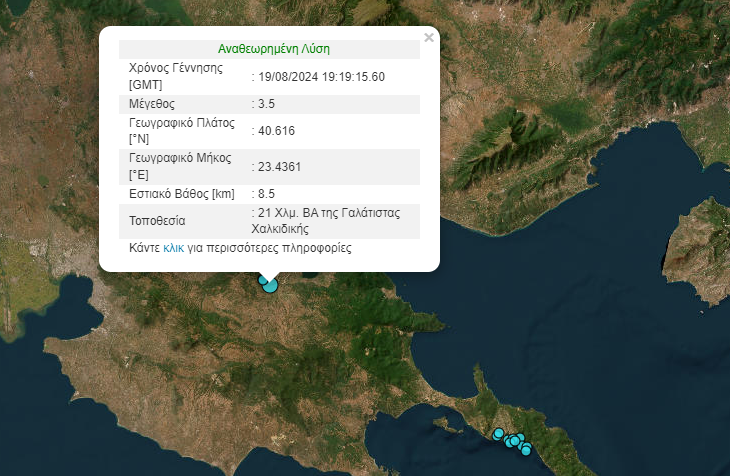Close the earthquake info popup
730x476 pixels.
click(x=429, y=38)
